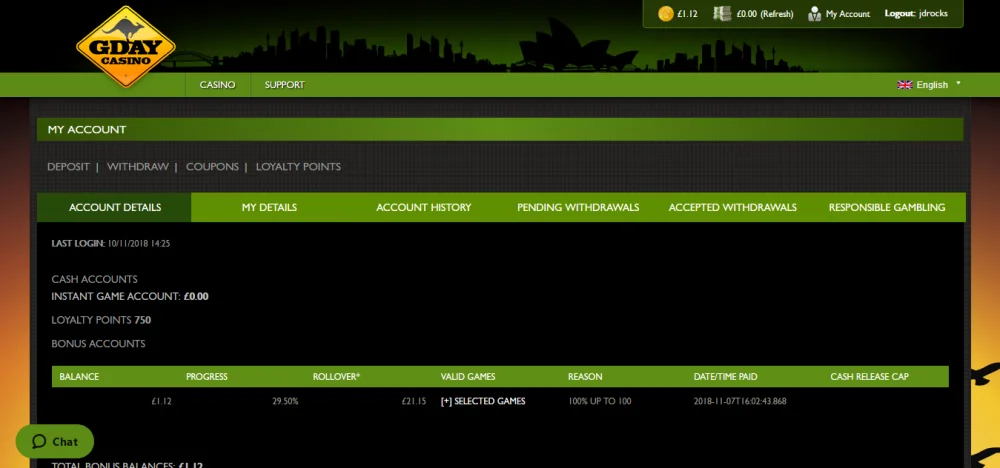Image resolution: width=1000 pixels, height=468 pixels.
Task: Open the Responsible Gambling tab
Action: [x=887, y=207]
